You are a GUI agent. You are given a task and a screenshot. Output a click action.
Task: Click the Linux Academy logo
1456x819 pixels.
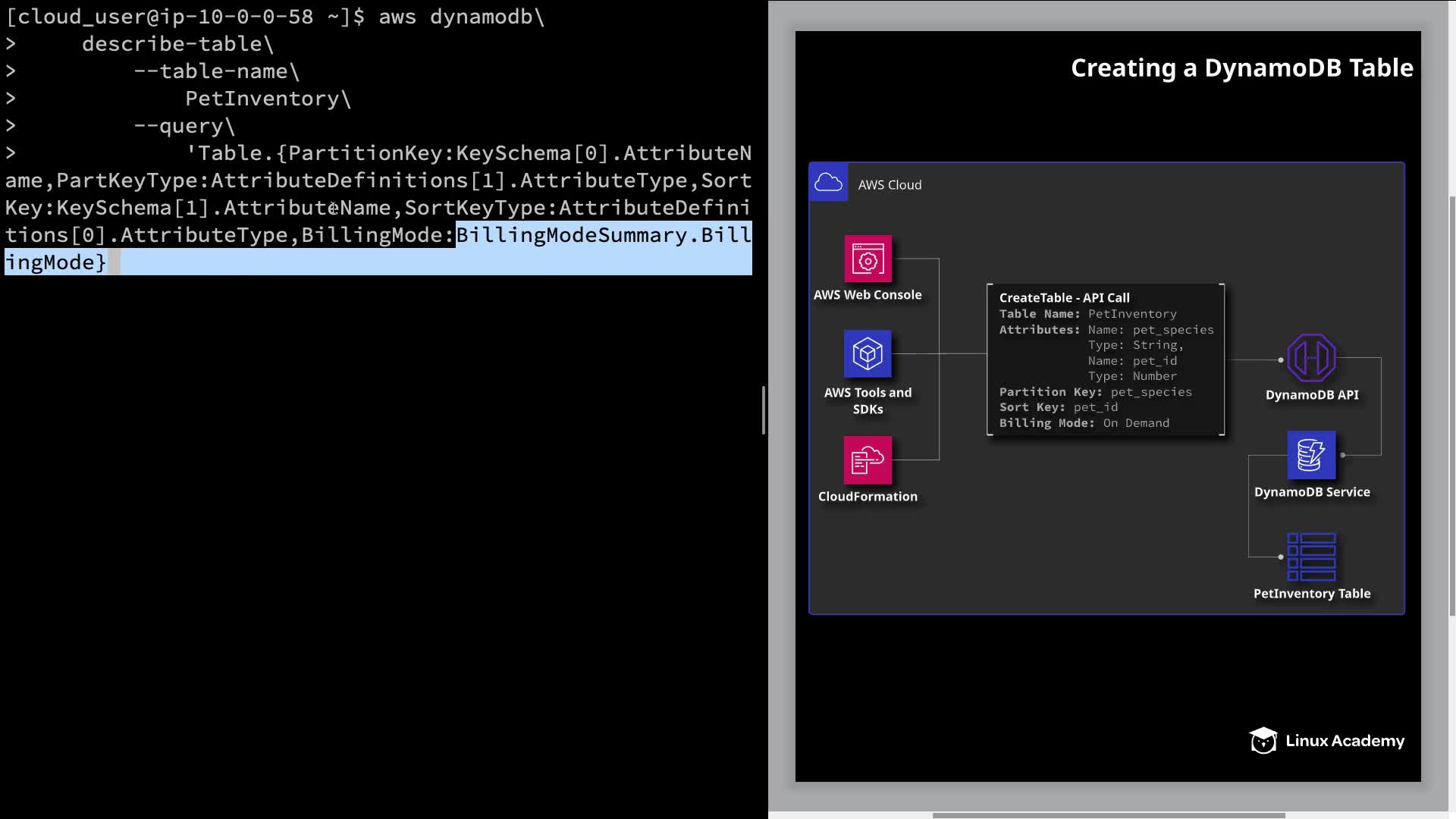1327,741
